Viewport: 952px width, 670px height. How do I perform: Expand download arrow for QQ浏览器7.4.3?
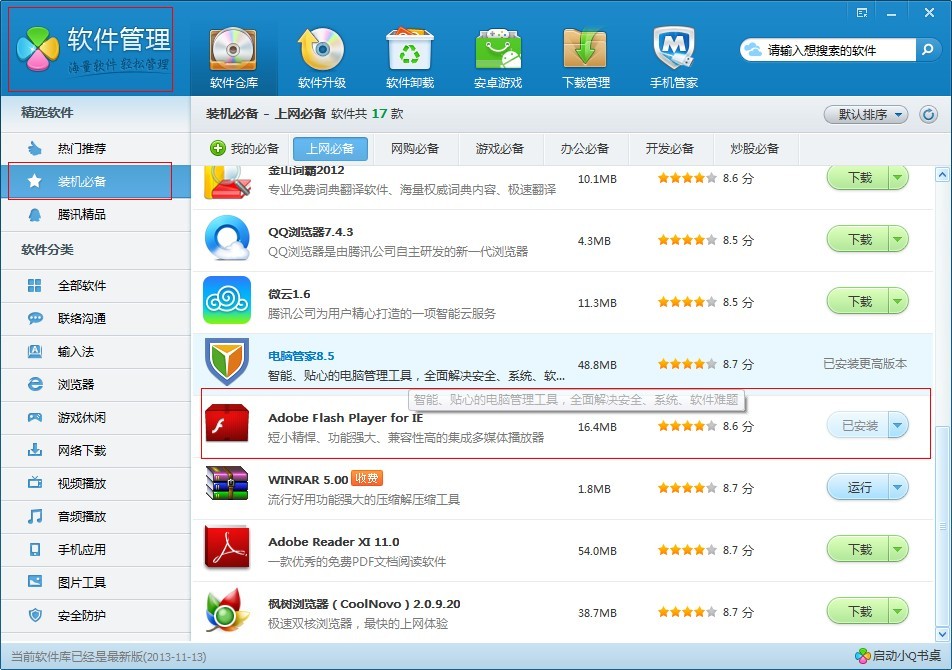pyautogui.click(x=898, y=240)
